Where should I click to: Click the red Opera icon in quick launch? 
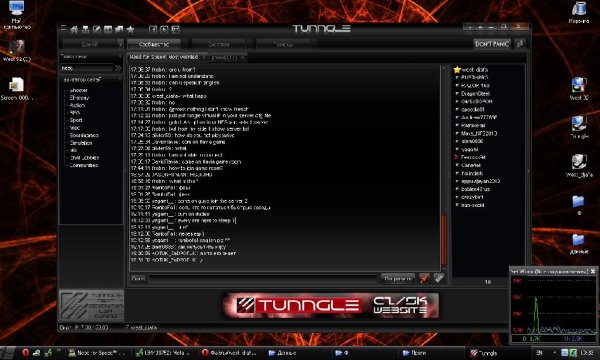click(25, 353)
